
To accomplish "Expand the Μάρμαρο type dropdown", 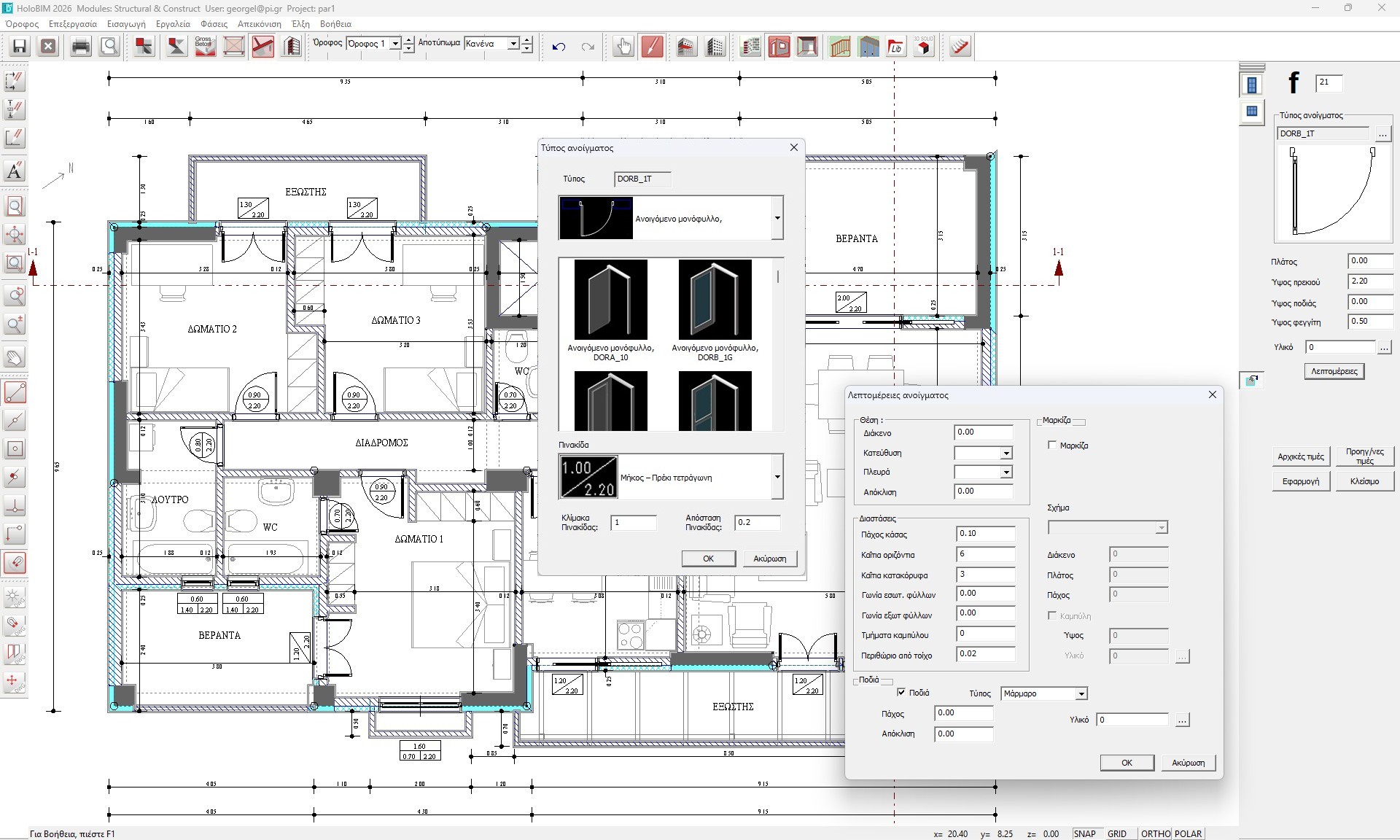I will (x=1081, y=693).
